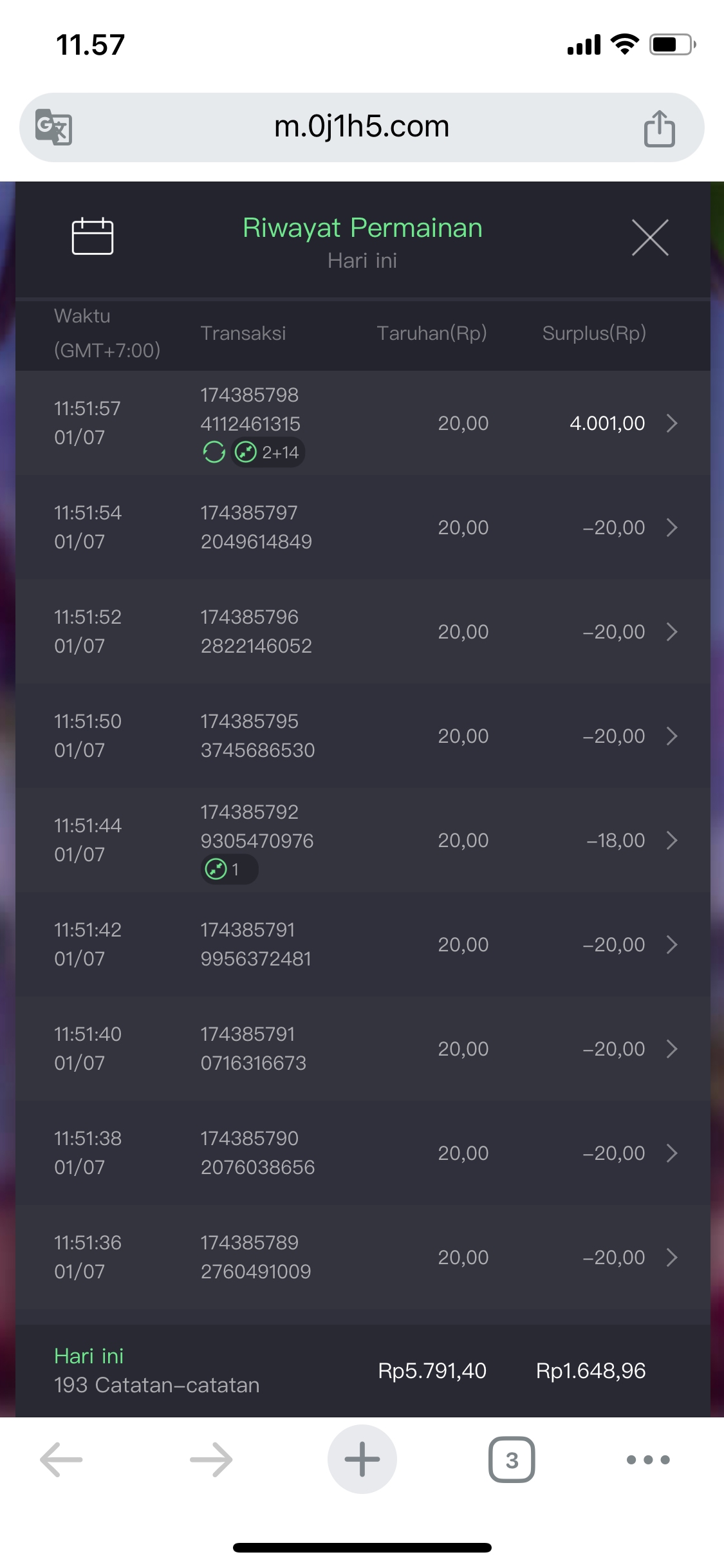This screenshot has width=724, height=1568.
Task: Go back with browser back arrow
Action: coord(61,1459)
